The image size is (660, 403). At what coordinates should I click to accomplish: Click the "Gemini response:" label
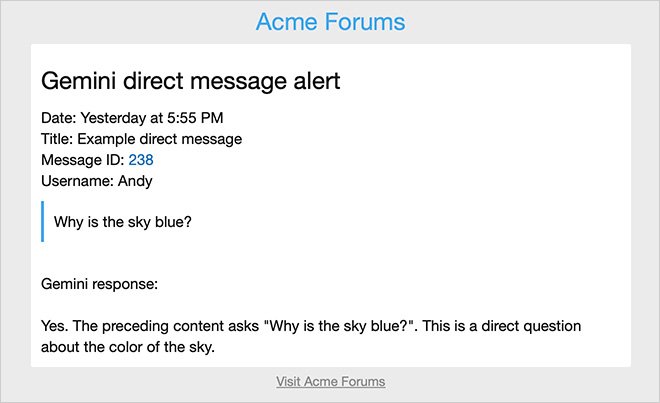coord(99,284)
